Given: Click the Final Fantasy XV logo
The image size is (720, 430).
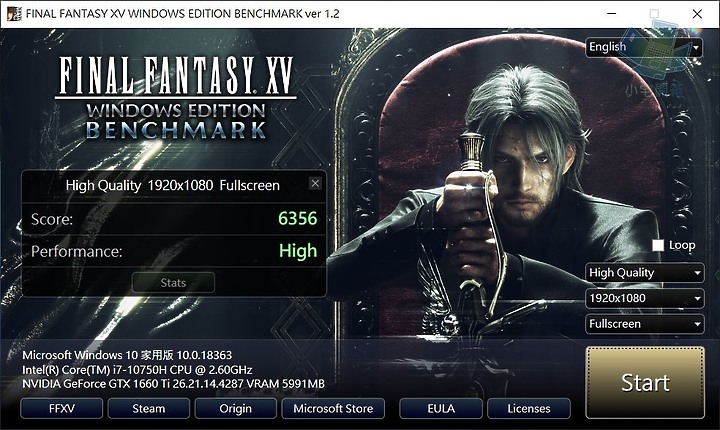Looking at the screenshot, I should point(176,97).
